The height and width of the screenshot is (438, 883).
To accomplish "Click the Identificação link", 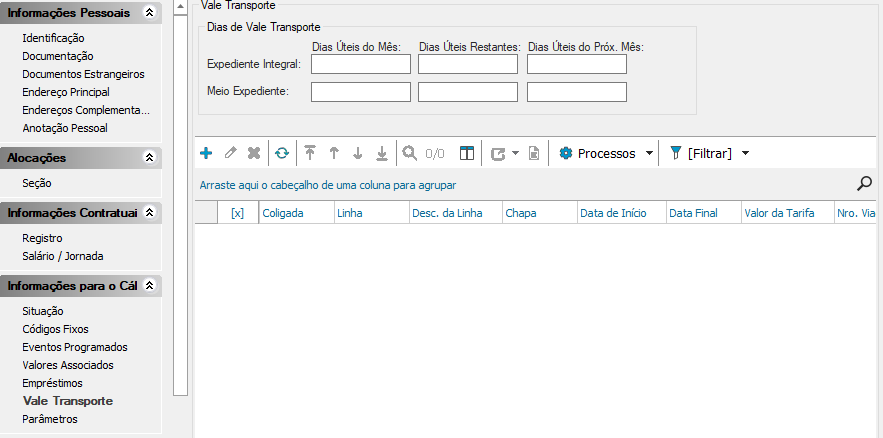I will [53, 38].
